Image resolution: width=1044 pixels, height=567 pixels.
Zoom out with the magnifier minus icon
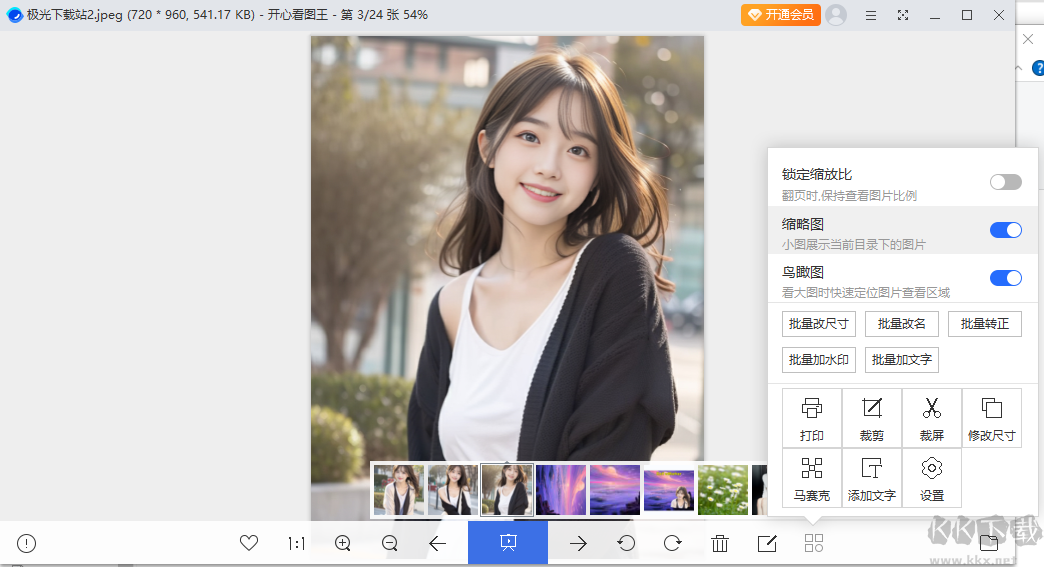click(390, 543)
